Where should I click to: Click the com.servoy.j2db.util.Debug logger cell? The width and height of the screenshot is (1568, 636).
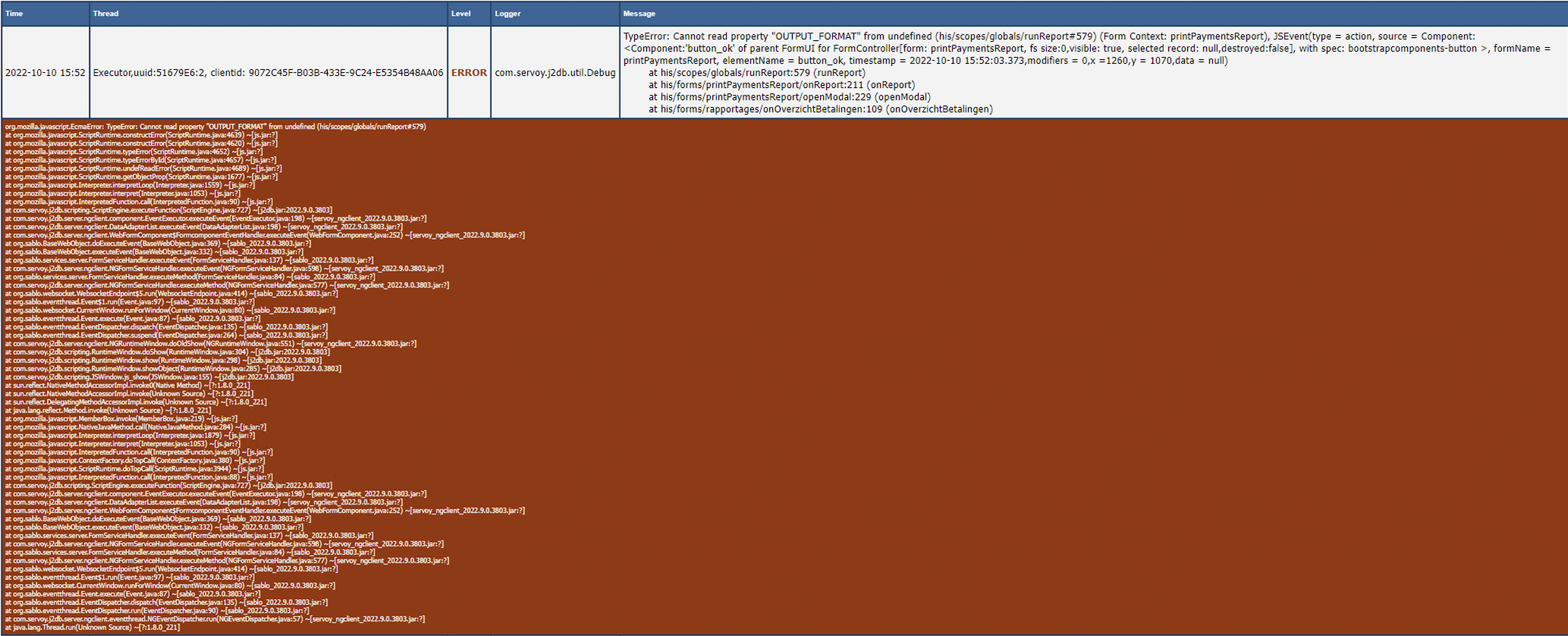pyautogui.click(x=555, y=73)
